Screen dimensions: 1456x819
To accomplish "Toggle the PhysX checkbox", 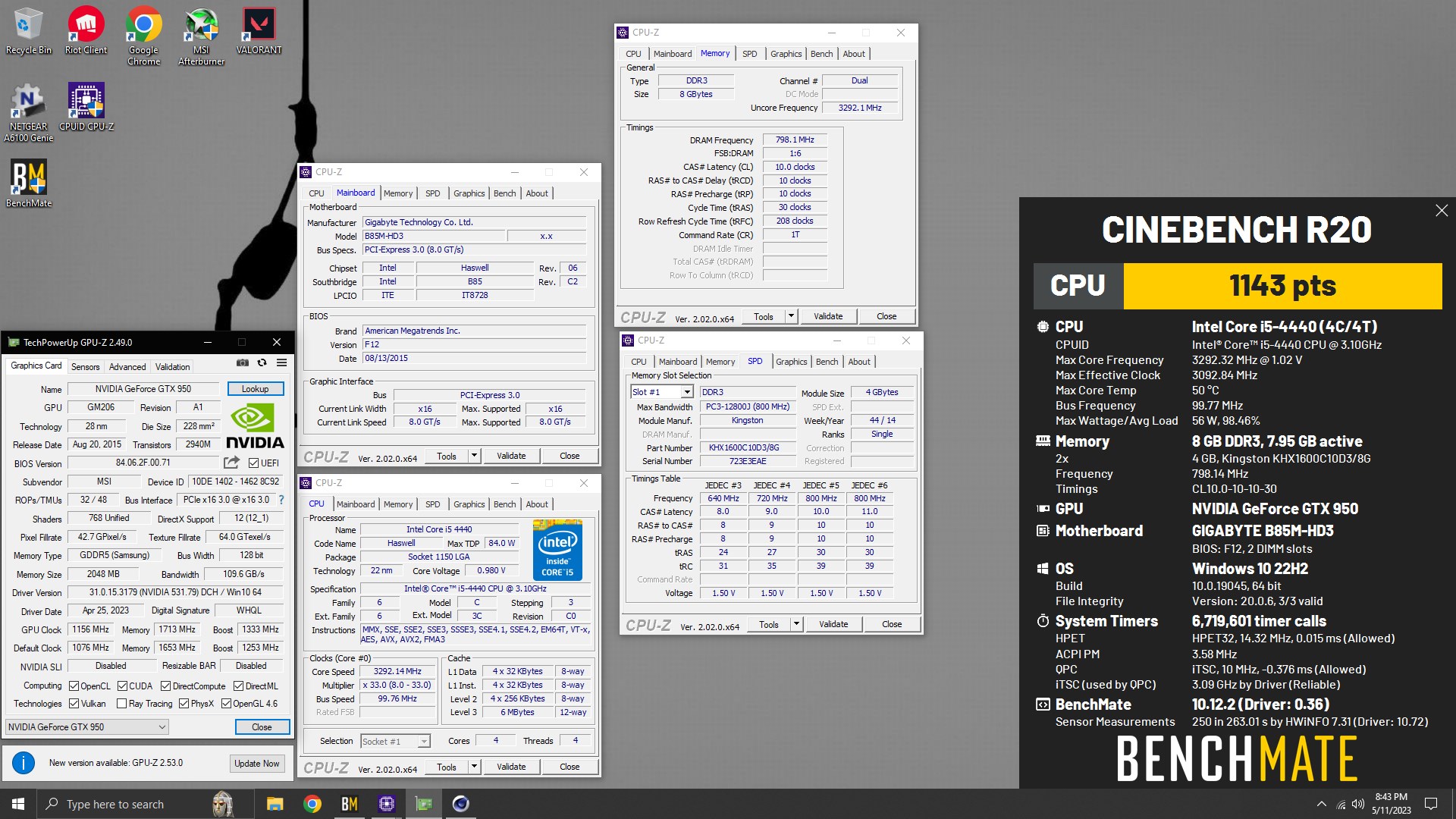I will (184, 704).
